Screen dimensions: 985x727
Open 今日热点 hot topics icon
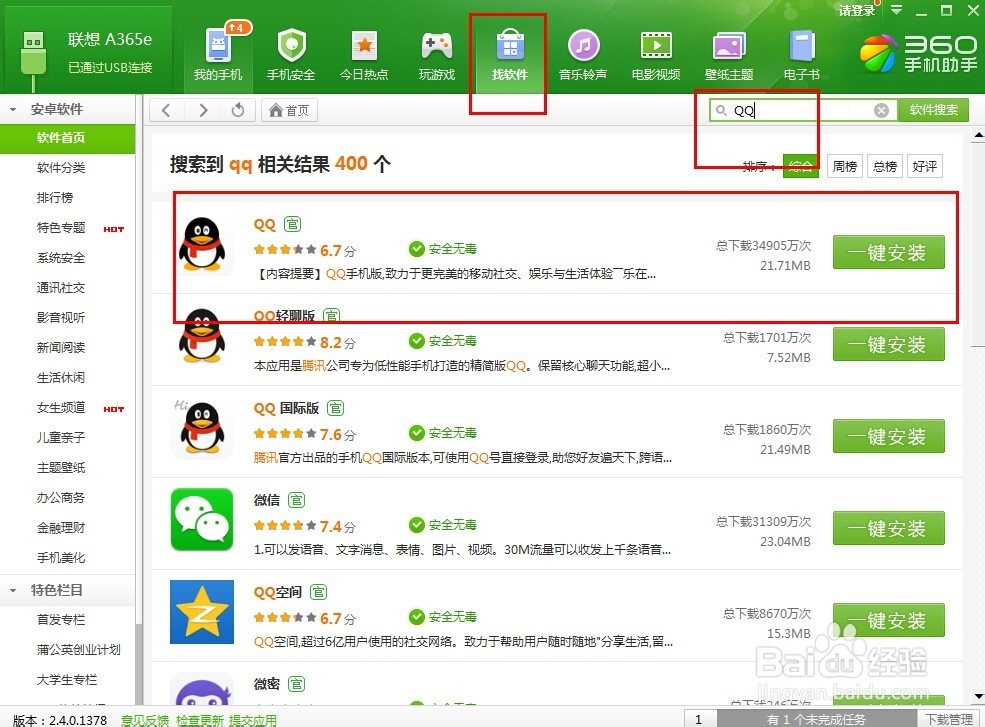tap(364, 53)
